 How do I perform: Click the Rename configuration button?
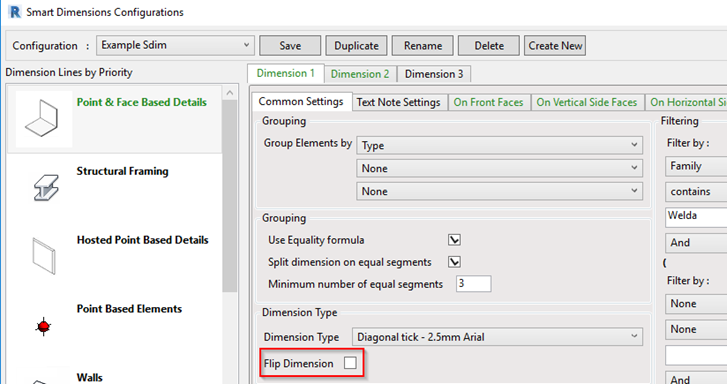(x=423, y=45)
